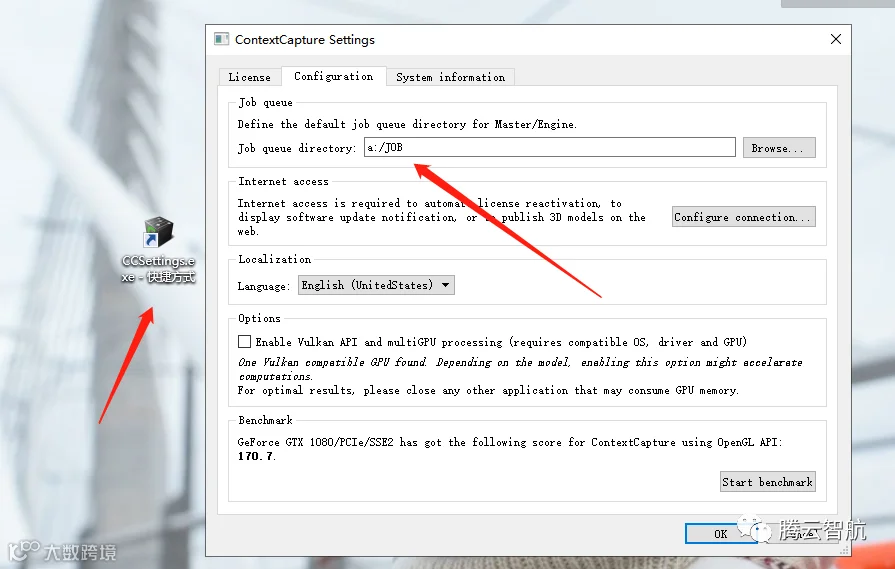The height and width of the screenshot is (569, 895).
Task: Click the Start benchmark button
Action: click(x=768, y=482)
